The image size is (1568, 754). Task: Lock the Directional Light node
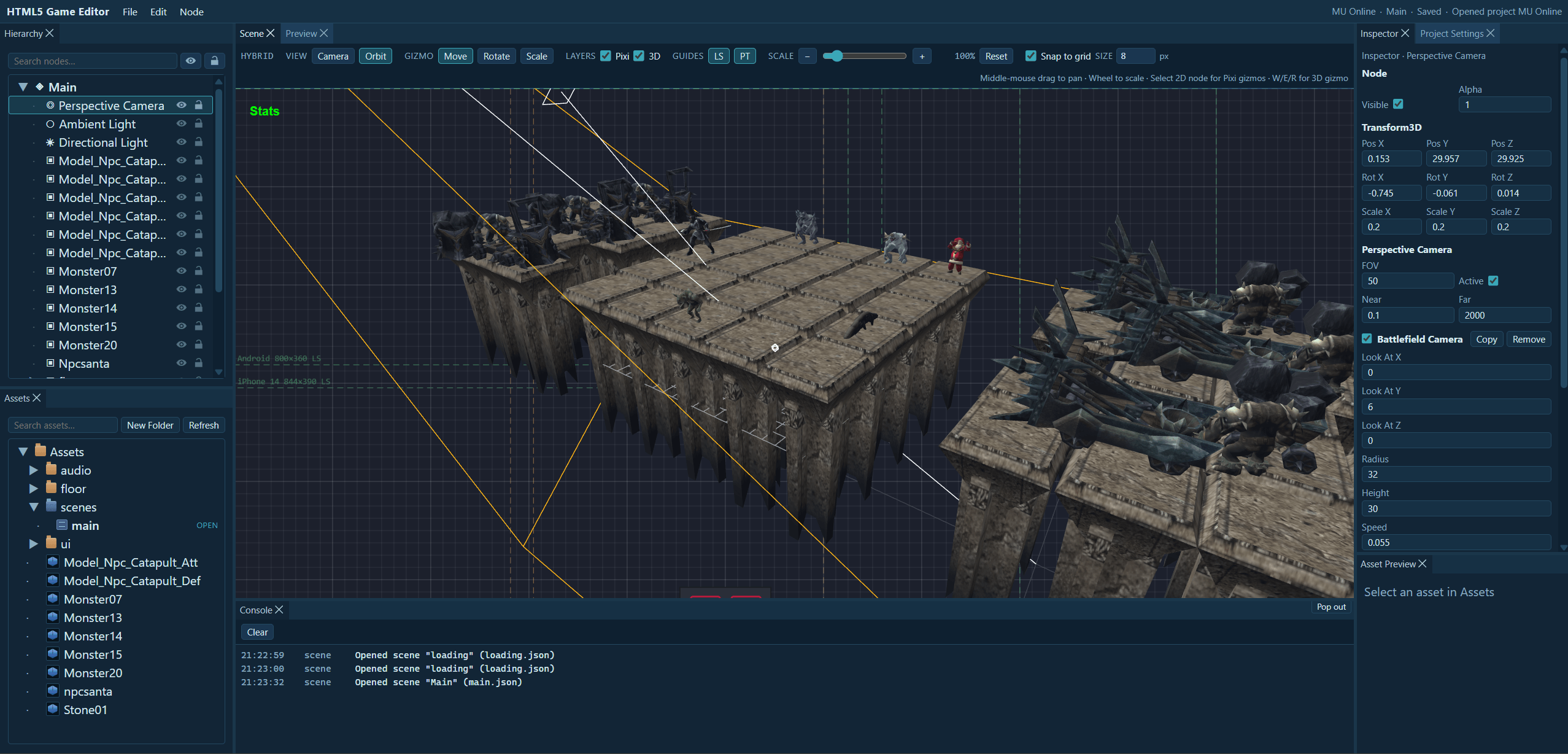pos(199,142)
